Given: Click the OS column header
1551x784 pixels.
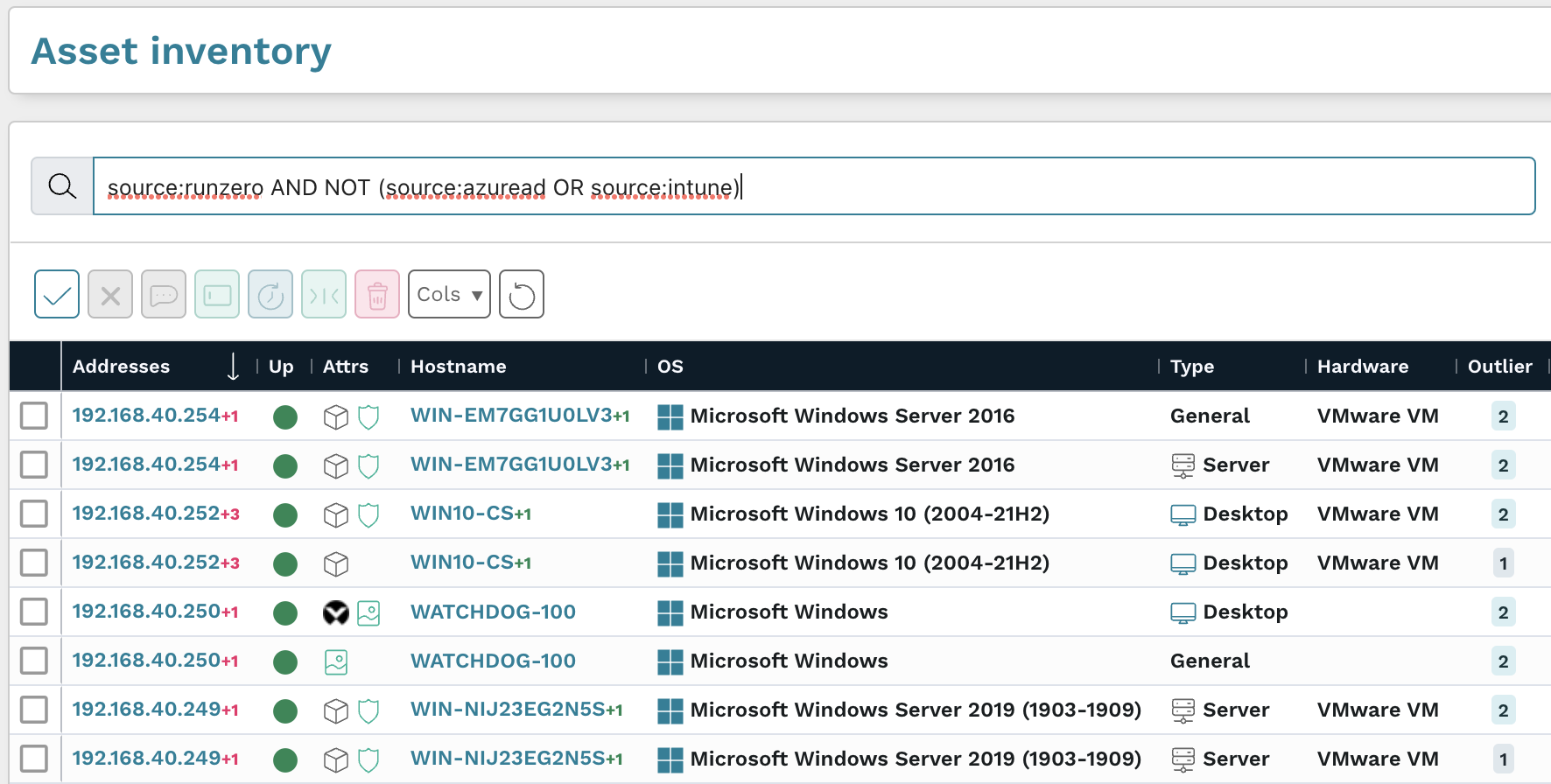Looking at the screenshot, I should click(670, 367).
